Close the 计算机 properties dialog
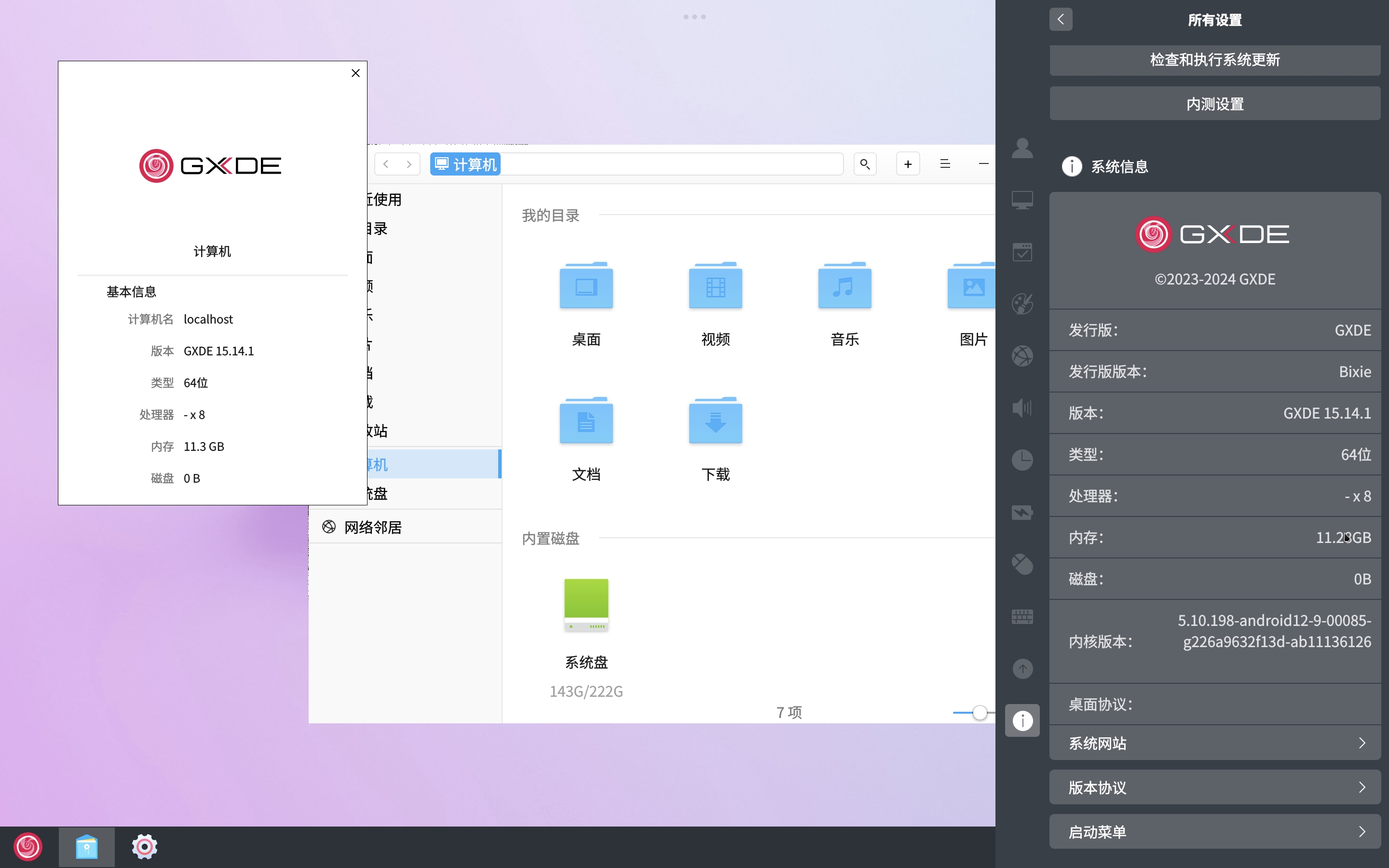 click(355, 73)
